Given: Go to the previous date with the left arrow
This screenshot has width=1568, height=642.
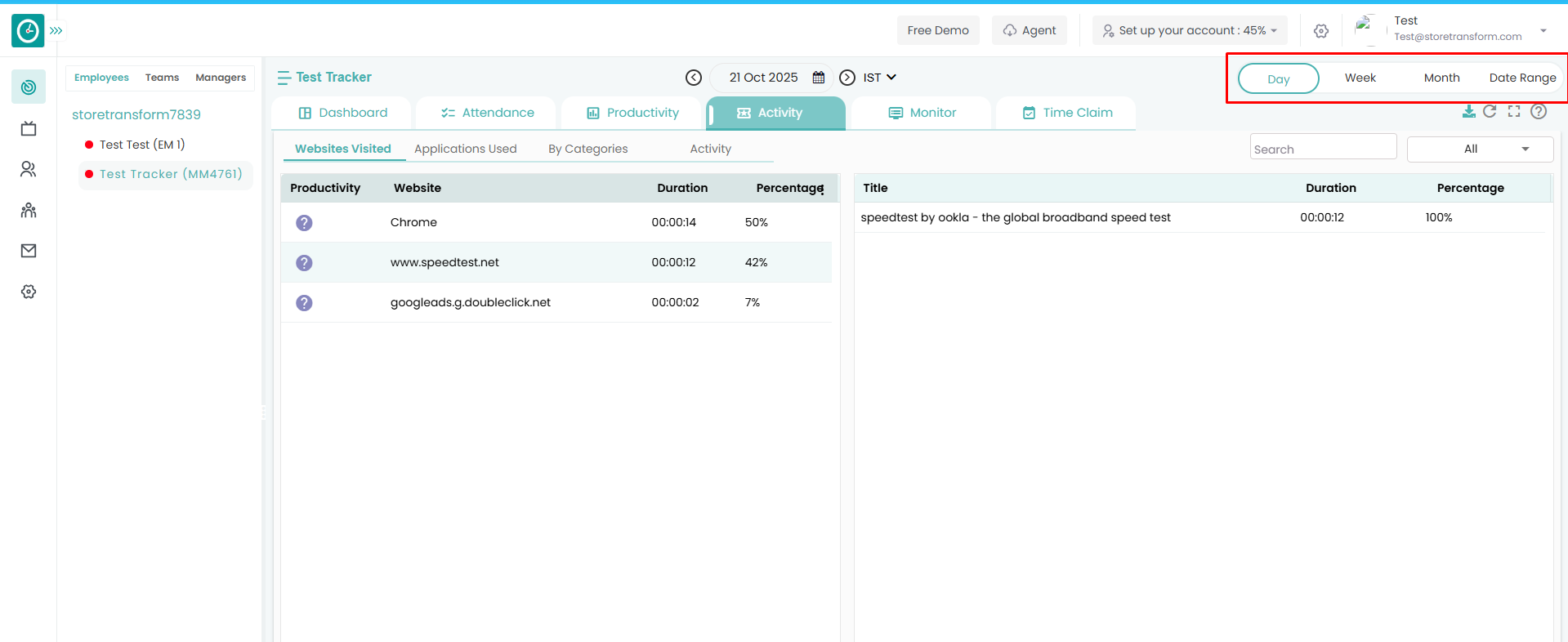Looking at the screenshot, I should point(694,78).
